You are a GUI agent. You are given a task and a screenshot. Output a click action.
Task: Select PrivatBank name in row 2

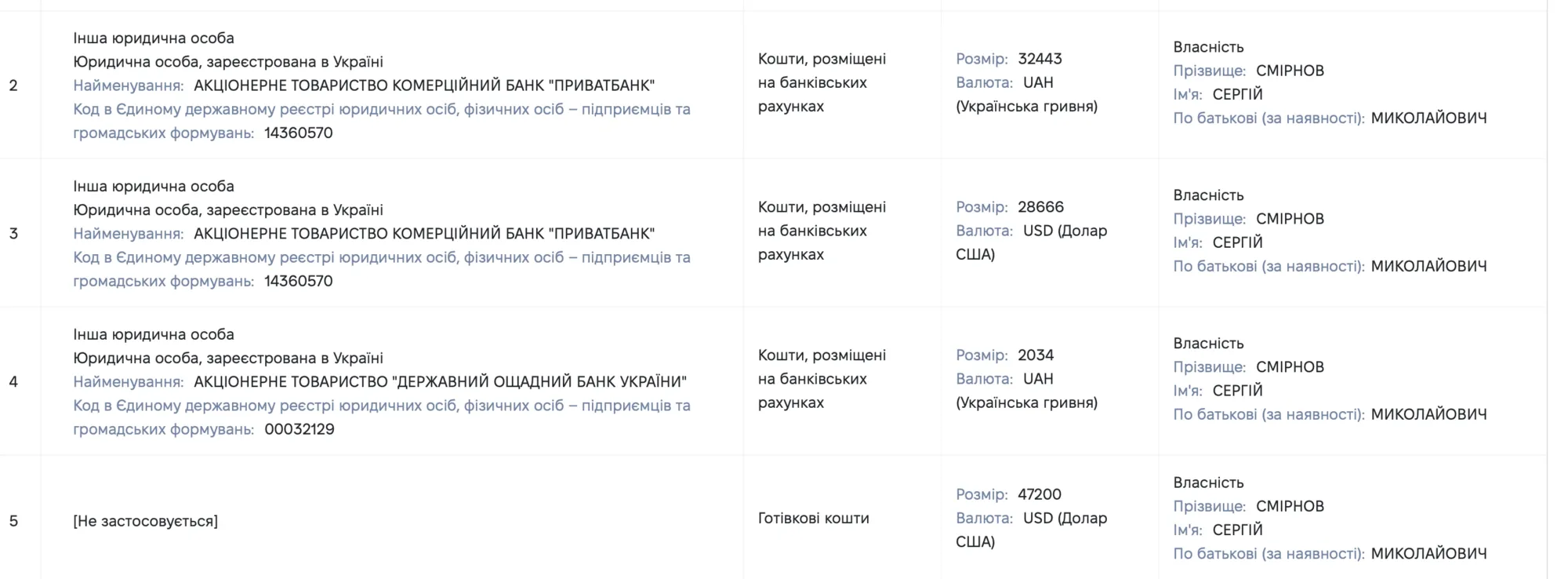(424, 86)
